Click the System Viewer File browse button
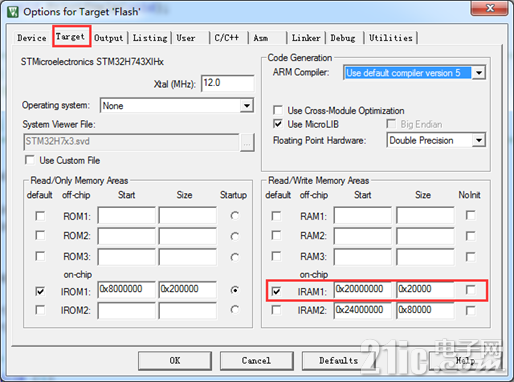Screen dimensions: 514x382 pos(247,143)
